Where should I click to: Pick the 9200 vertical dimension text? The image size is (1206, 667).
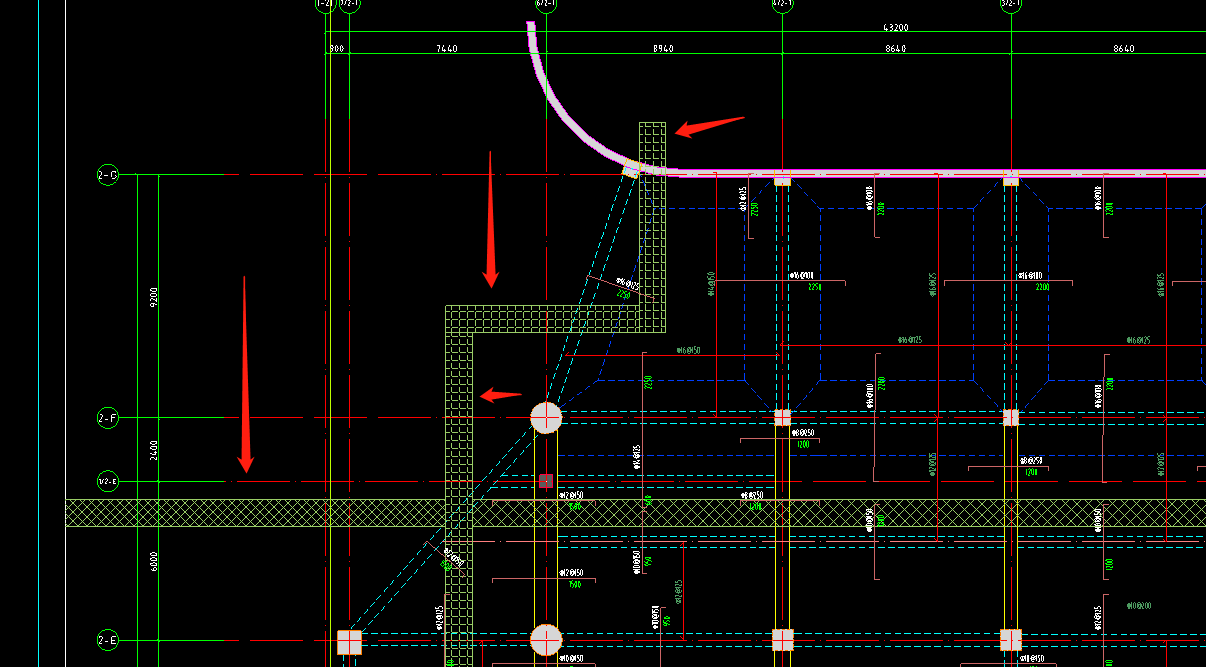[153, 297]
